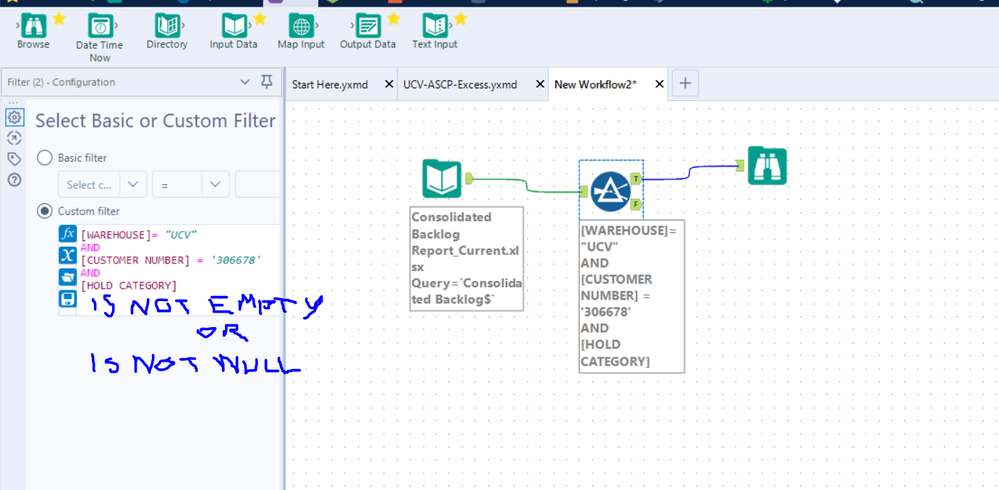Click the Browse tool input anchor
Screen dimensions: 999x490
[x=740, y=166]
